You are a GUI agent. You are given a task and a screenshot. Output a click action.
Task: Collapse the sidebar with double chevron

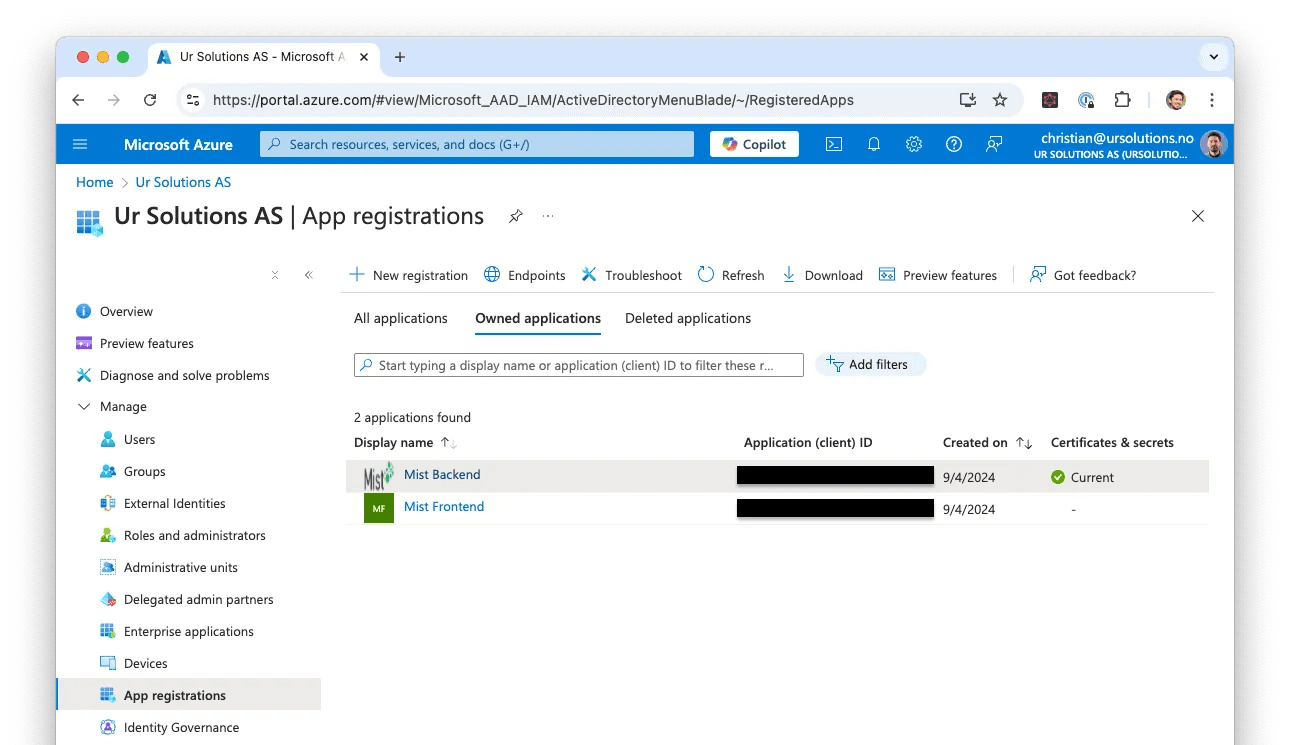pos(309,275)
